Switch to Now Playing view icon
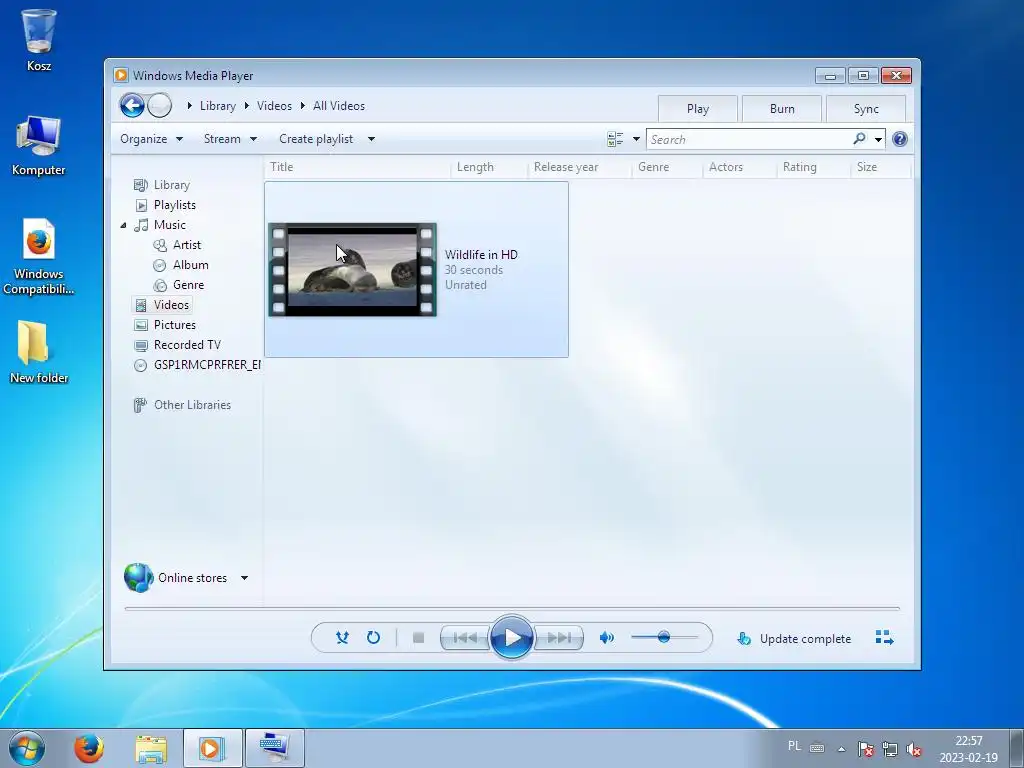Screen dimensions: 1024x768 (x=884, y=637)
